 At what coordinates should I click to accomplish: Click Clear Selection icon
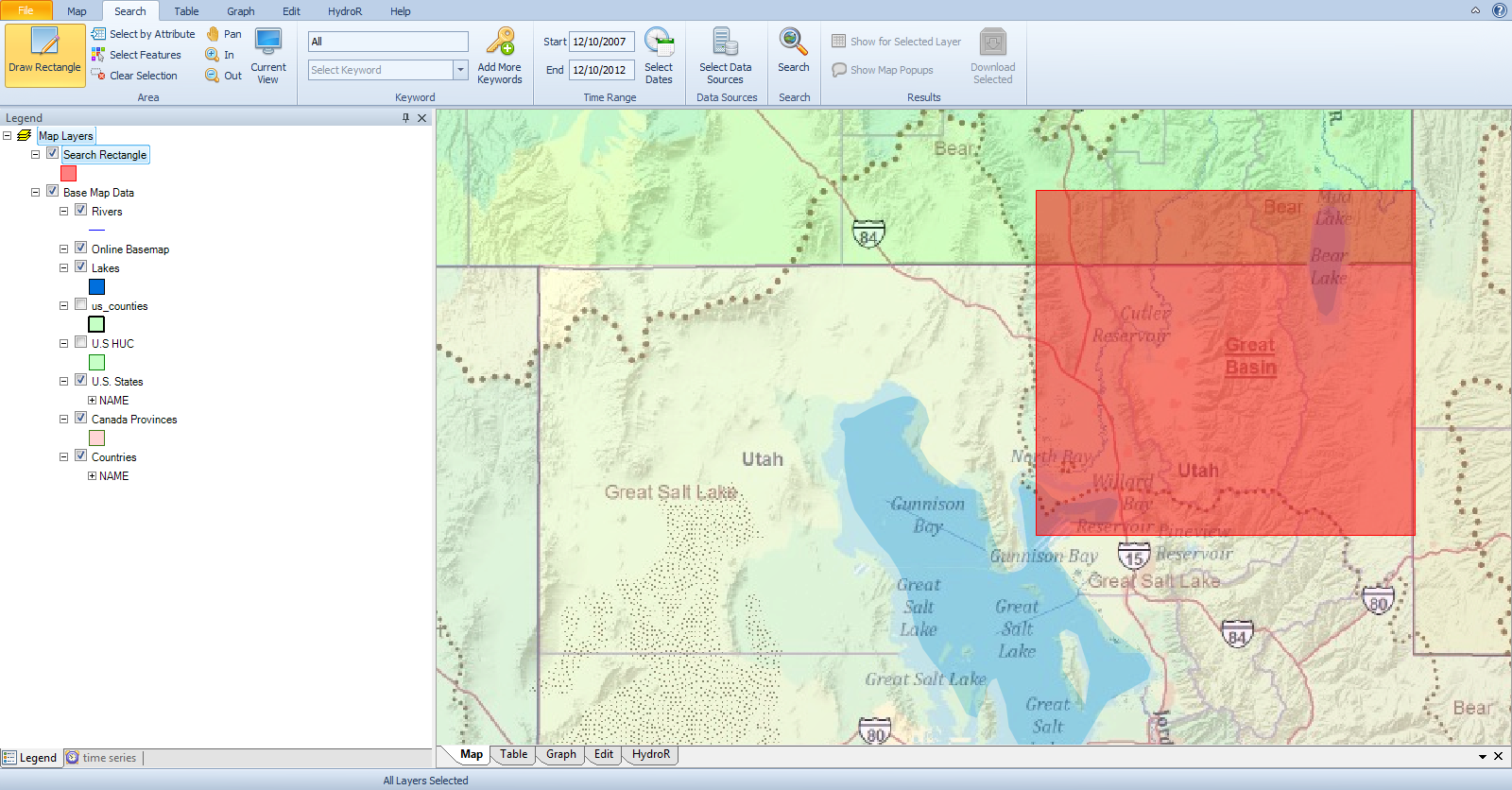pyautogui.click(x=98, y=76)
